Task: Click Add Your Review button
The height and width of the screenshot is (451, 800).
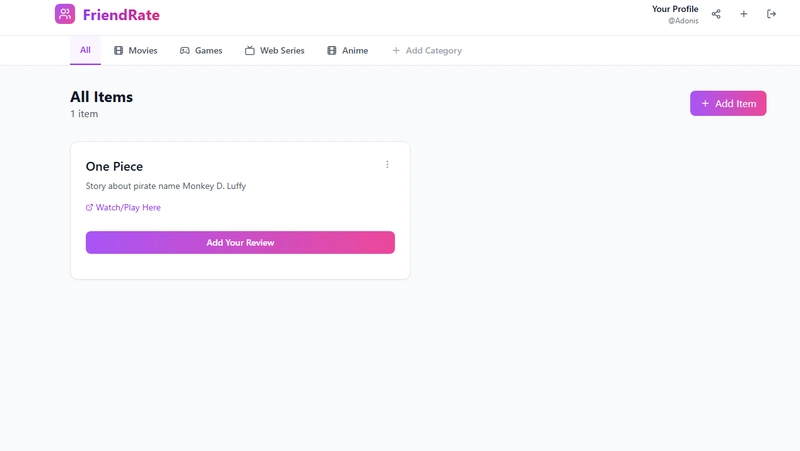Action: pos(240,242)
